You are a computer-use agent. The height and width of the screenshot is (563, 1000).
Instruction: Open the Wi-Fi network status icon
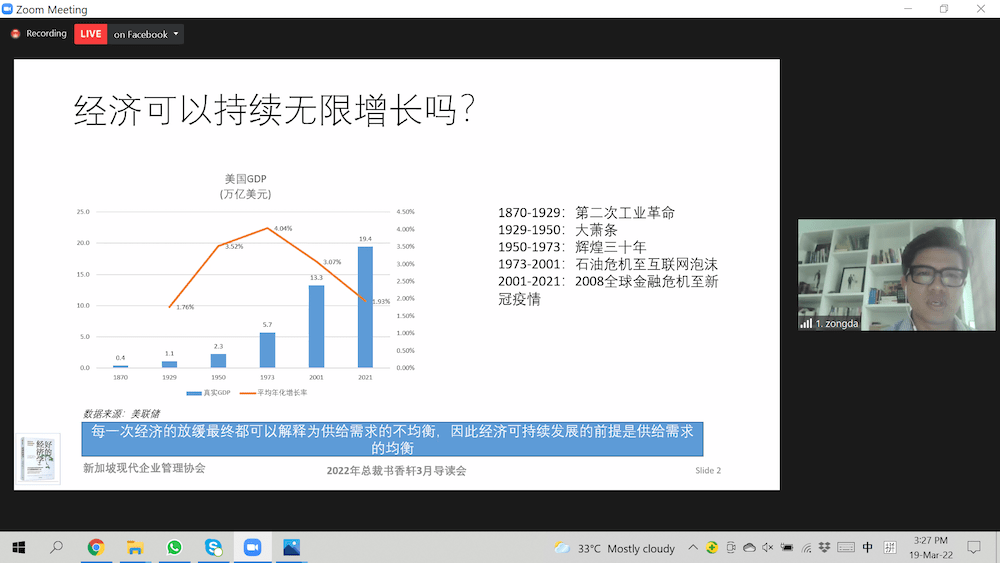click(806, 548)
